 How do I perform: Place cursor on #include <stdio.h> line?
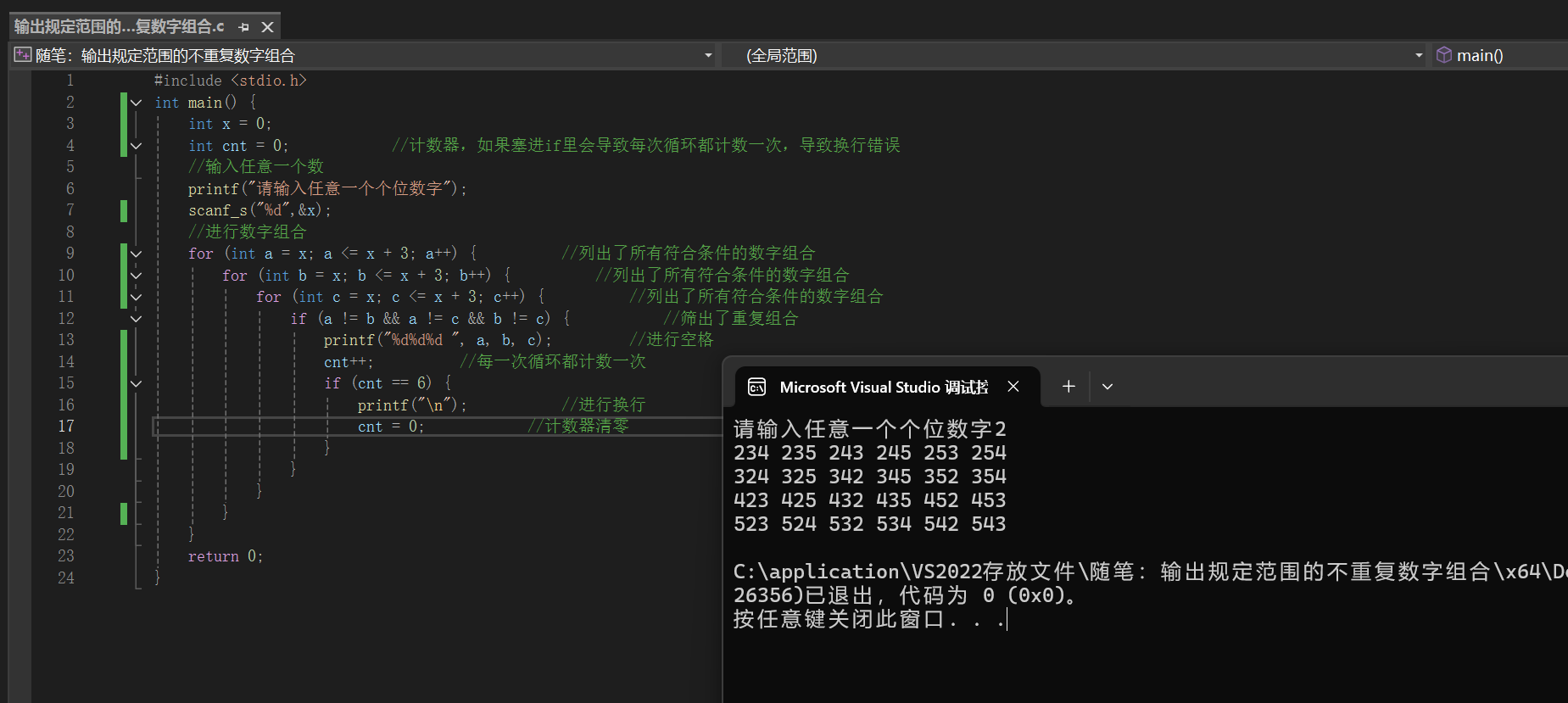point(230,81)
